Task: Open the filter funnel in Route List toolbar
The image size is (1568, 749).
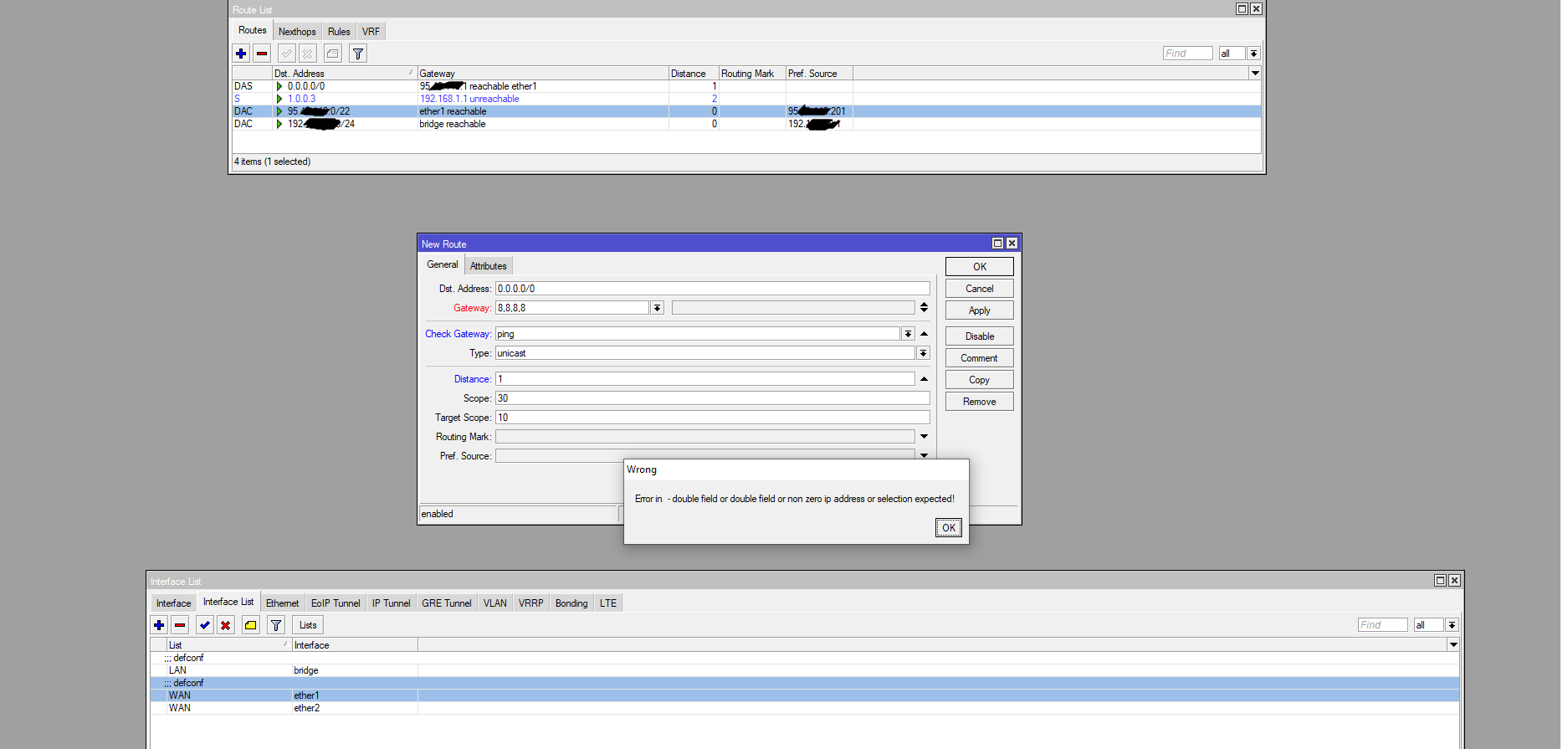Action: click(358, 54)
